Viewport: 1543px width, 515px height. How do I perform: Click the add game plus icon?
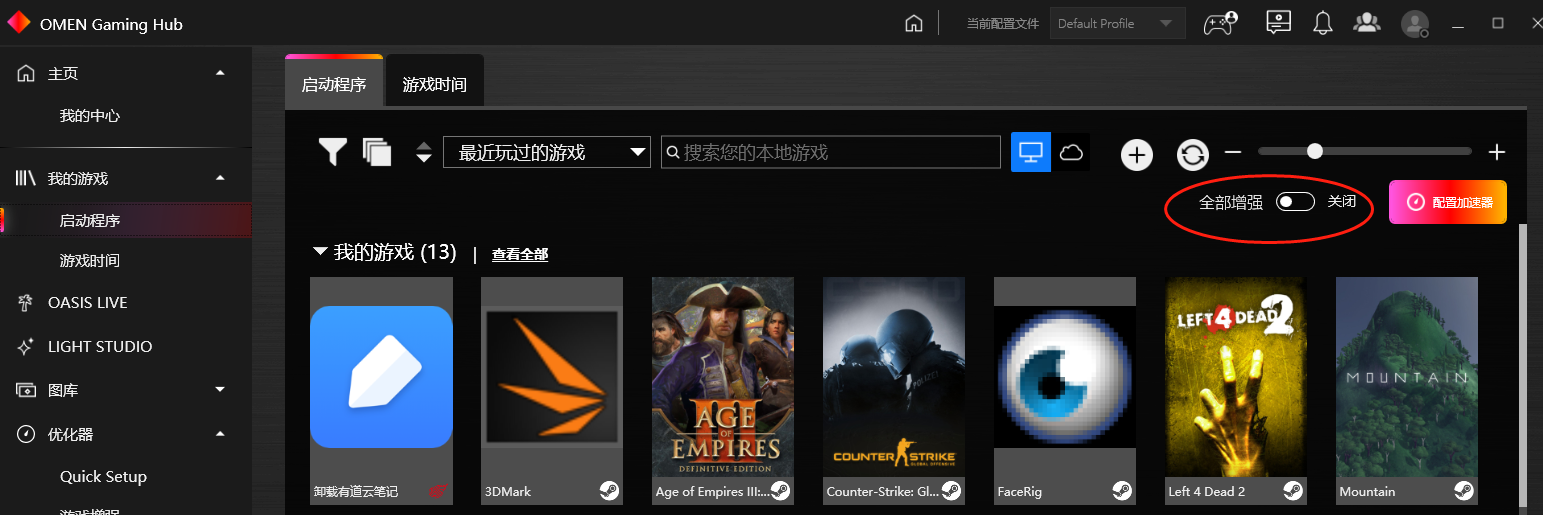click(1136, 154)
